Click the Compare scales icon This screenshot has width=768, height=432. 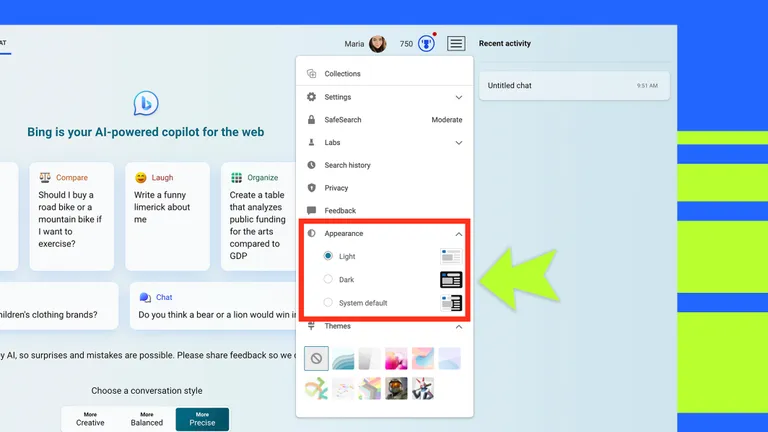pyautogui.click(x=45, y=177)
